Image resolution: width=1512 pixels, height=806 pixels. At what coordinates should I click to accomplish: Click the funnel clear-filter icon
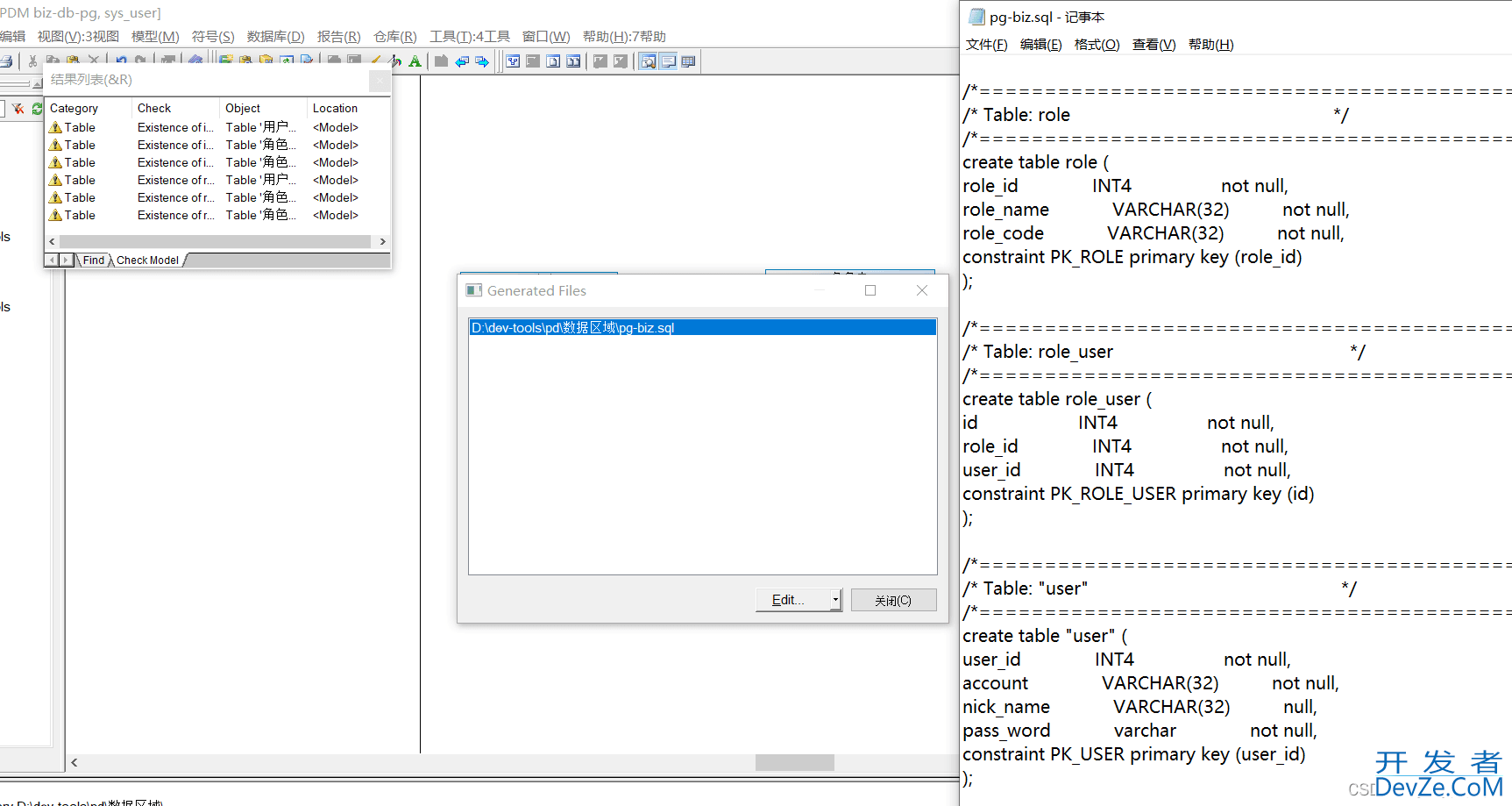(18, 109)
